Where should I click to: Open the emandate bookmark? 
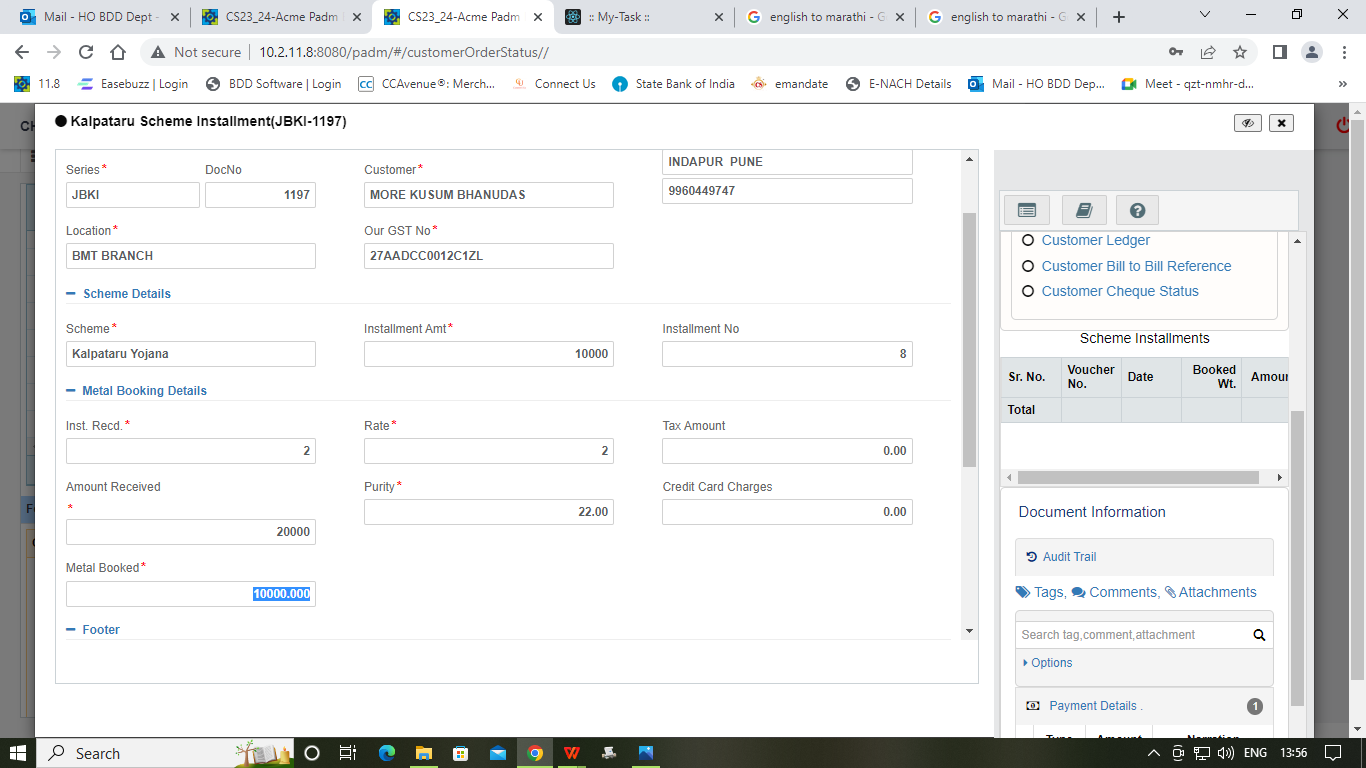[x=789, y=84]
